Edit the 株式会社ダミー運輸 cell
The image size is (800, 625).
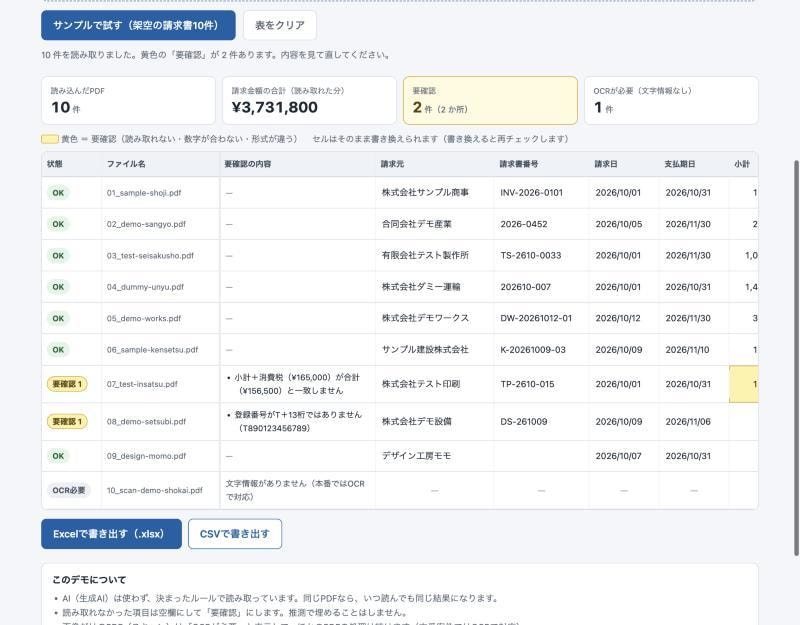point(435,287)
